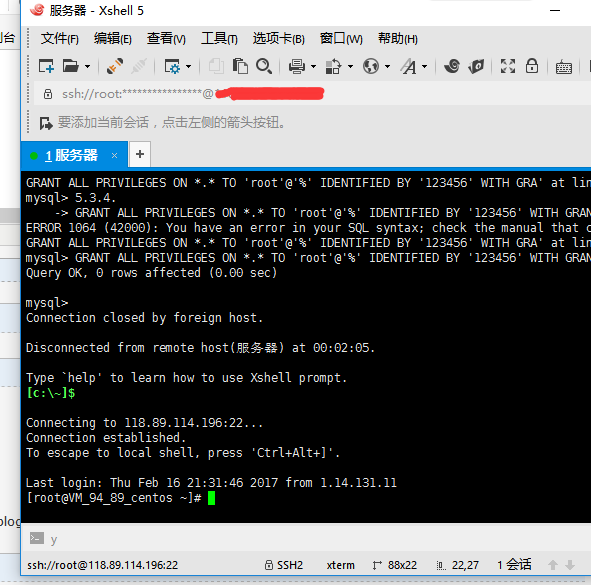Image resolution: width=591 pixels, height=585 pixels.
Task: Open the 窗口(W) menu
Action: 341,38
